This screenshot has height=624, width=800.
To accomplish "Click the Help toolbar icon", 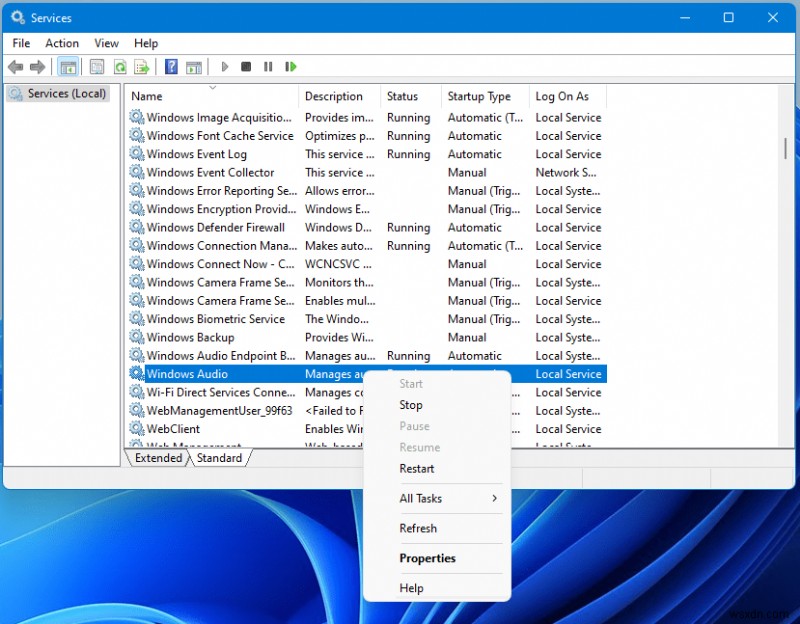I will (171, 67).
